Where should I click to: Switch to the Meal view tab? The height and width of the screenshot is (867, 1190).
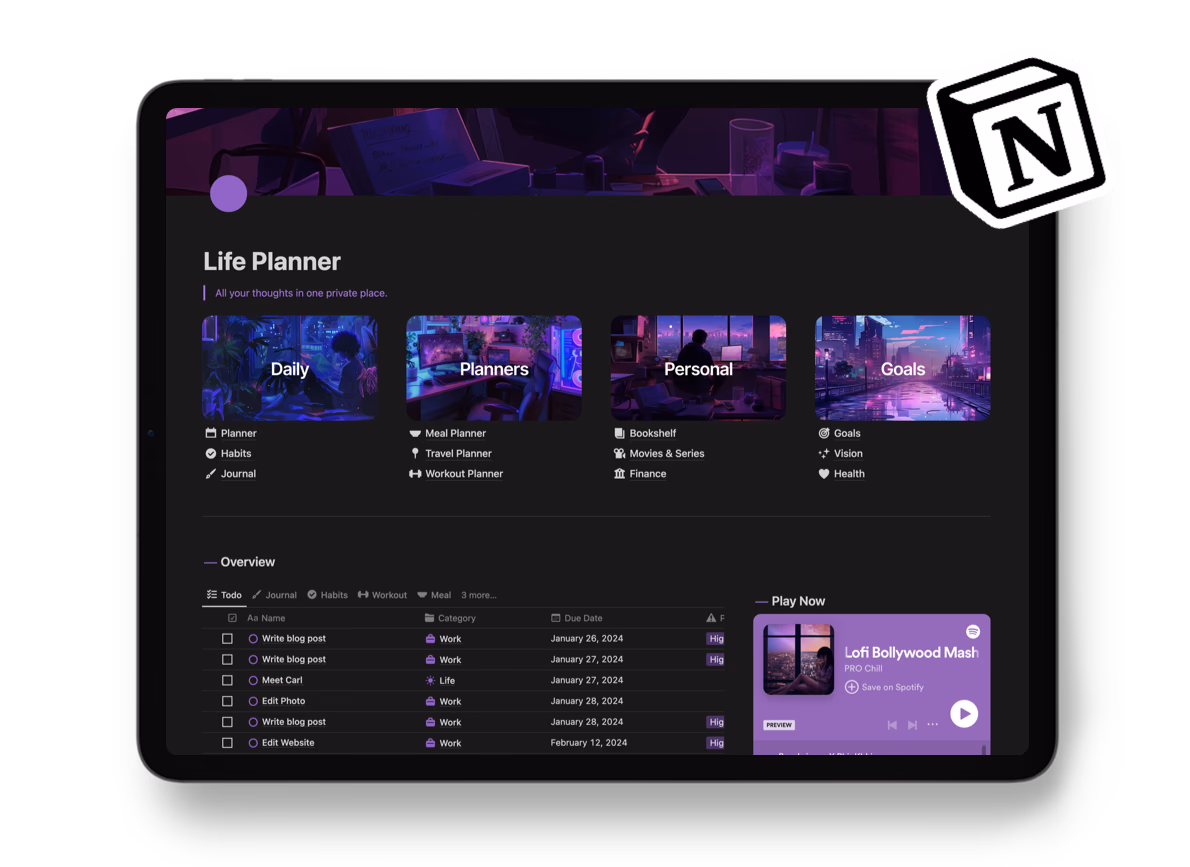[x=434, y=594]
